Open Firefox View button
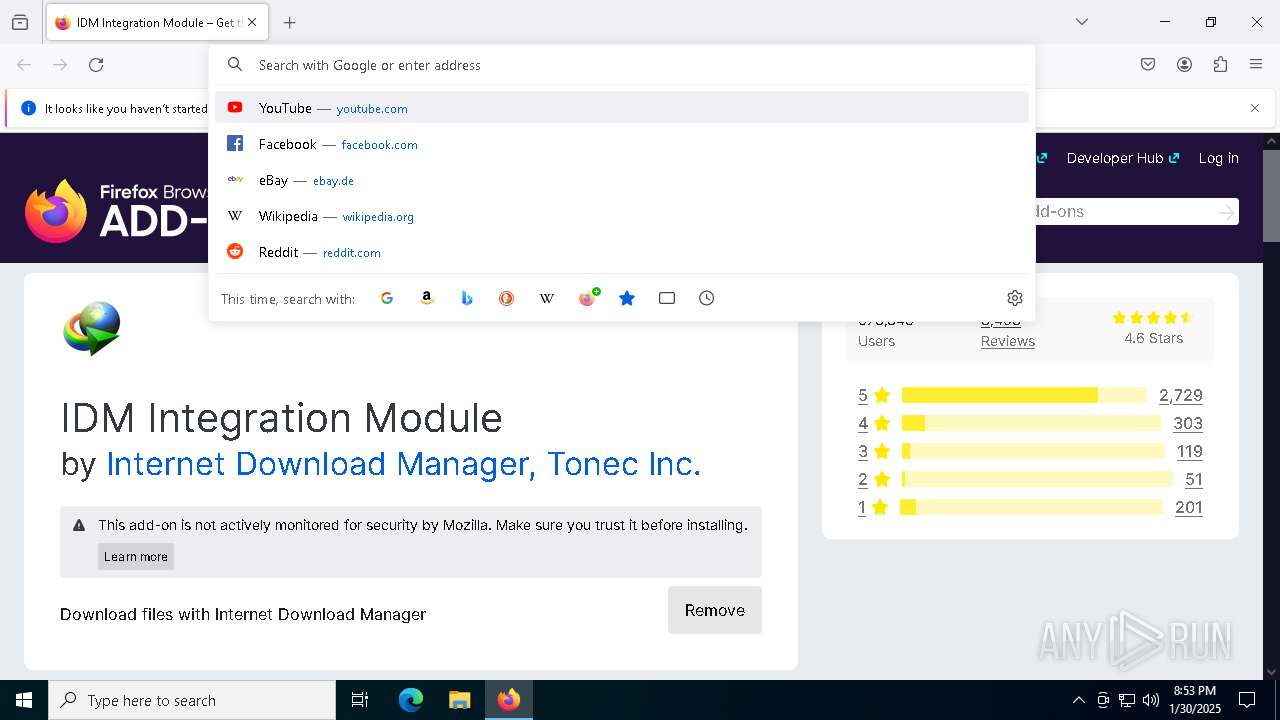 point(20,22)
